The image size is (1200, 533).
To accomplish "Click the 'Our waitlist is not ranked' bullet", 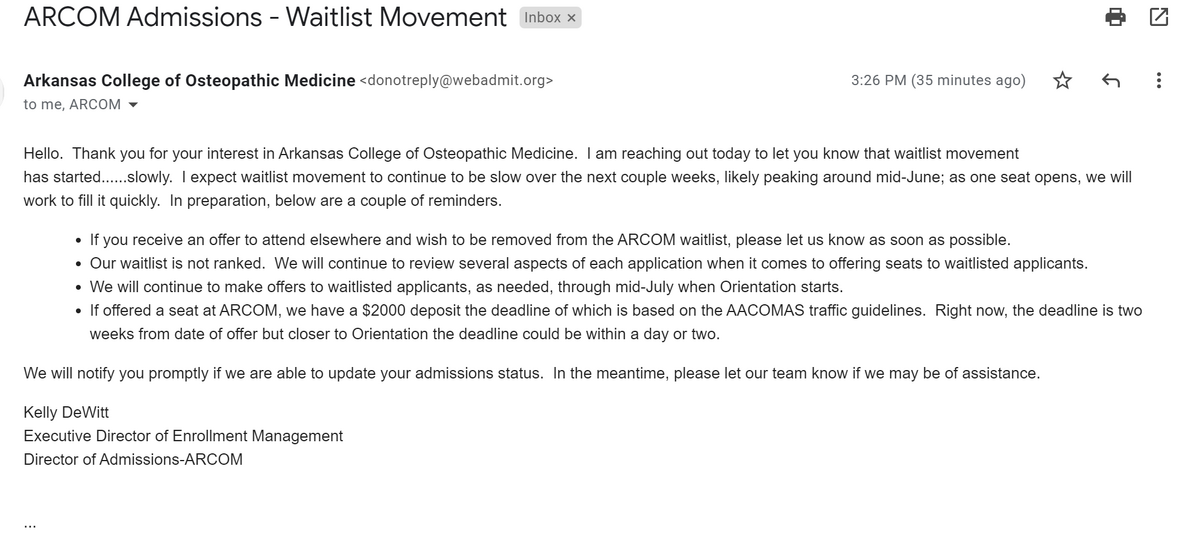I will pyautogui.click(x=588, y=264).
